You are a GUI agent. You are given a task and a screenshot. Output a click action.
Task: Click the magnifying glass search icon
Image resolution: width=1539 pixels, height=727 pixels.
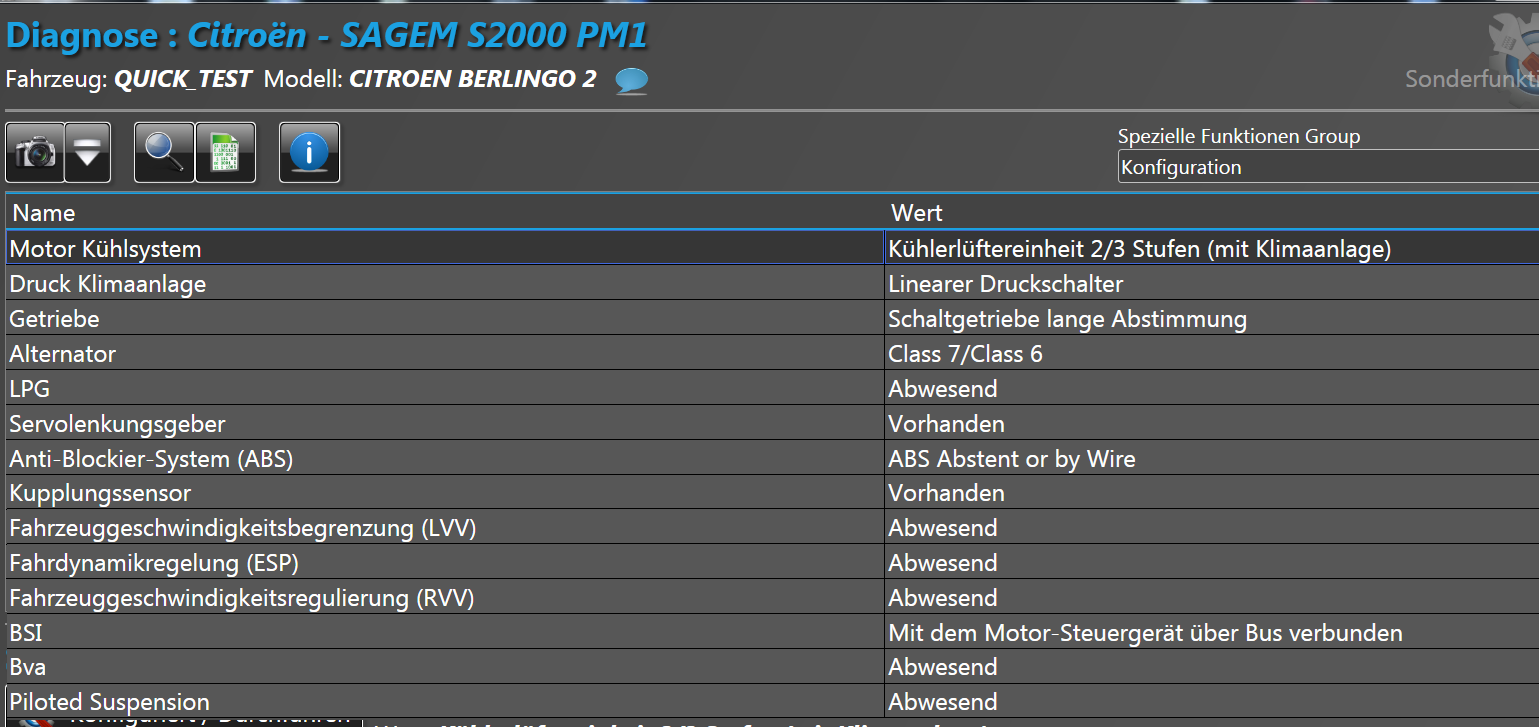(164, 153)
